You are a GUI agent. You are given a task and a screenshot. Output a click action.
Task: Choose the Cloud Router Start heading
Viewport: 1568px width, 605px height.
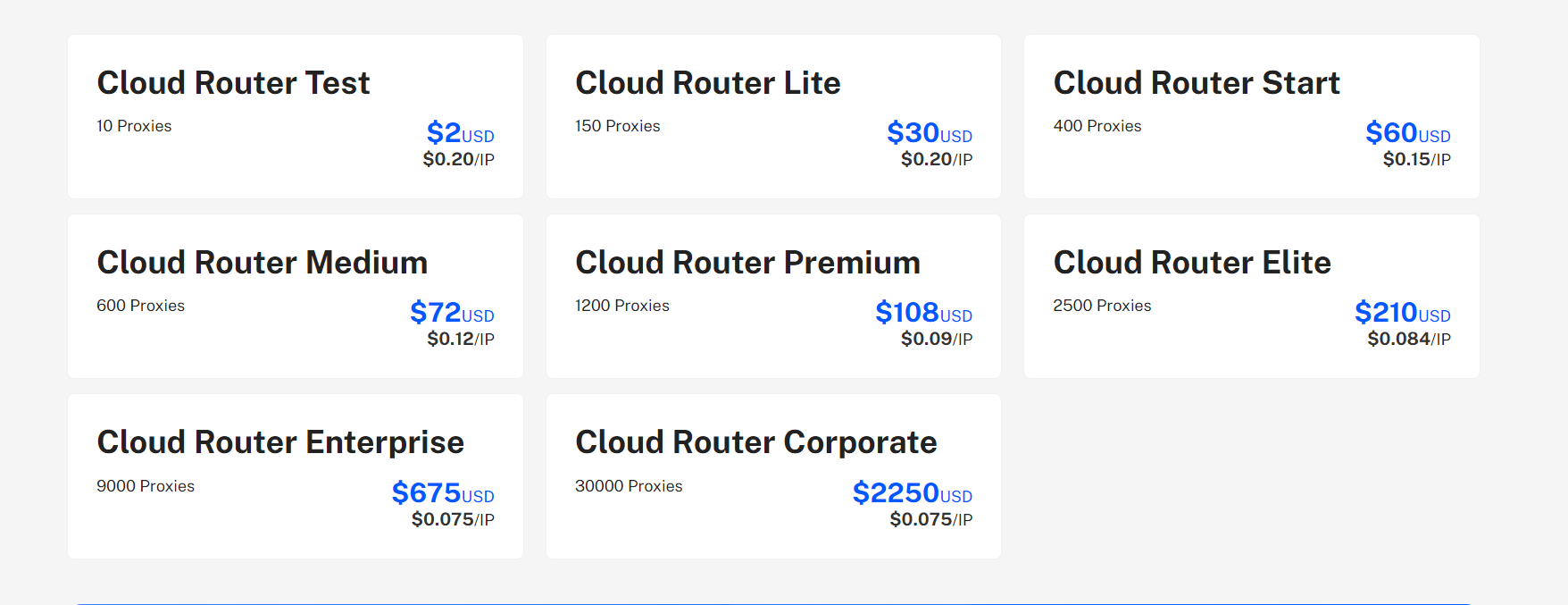click(x=1197, y=83)
